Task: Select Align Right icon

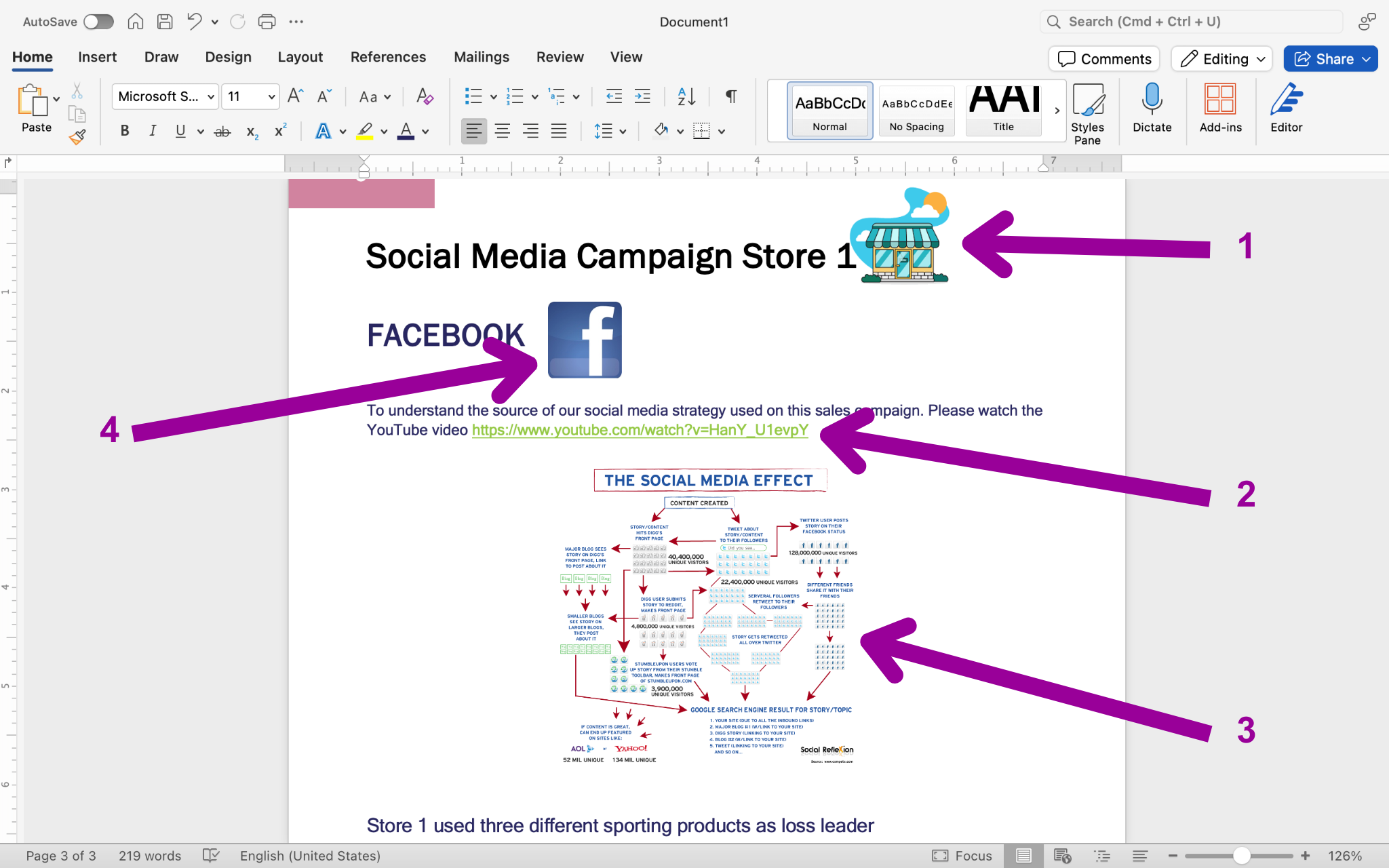Action: click(530, 131)
